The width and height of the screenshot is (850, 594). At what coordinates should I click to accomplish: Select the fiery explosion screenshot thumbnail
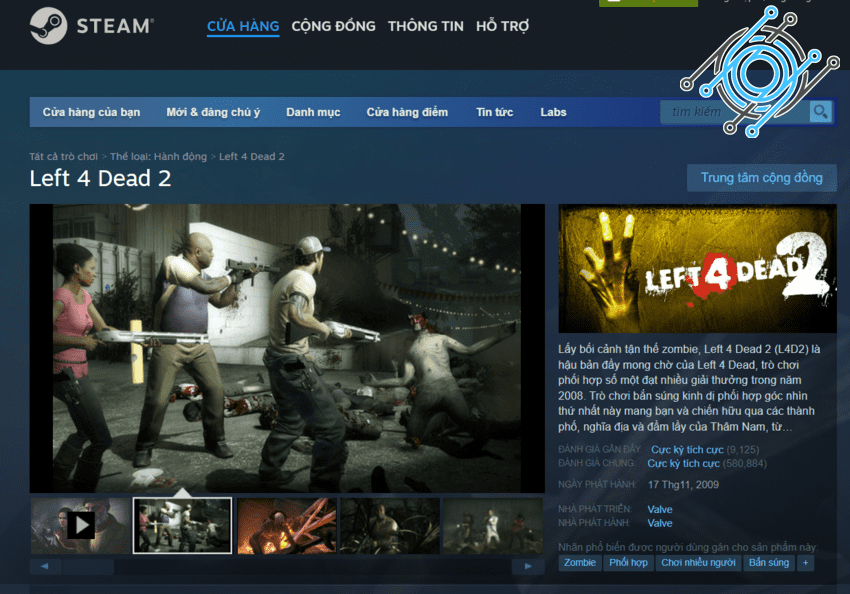pos(287,526)
